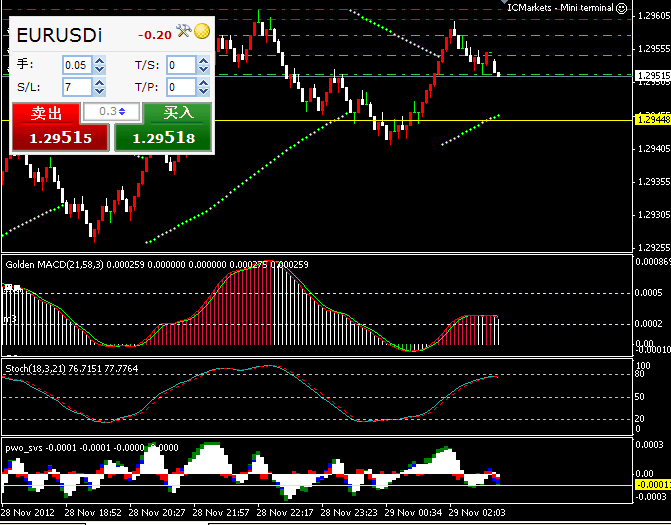Click the 0.0003 label in pwo_svs pane
The height and width of the screenshot is (525, 671).
pos(650,445)
